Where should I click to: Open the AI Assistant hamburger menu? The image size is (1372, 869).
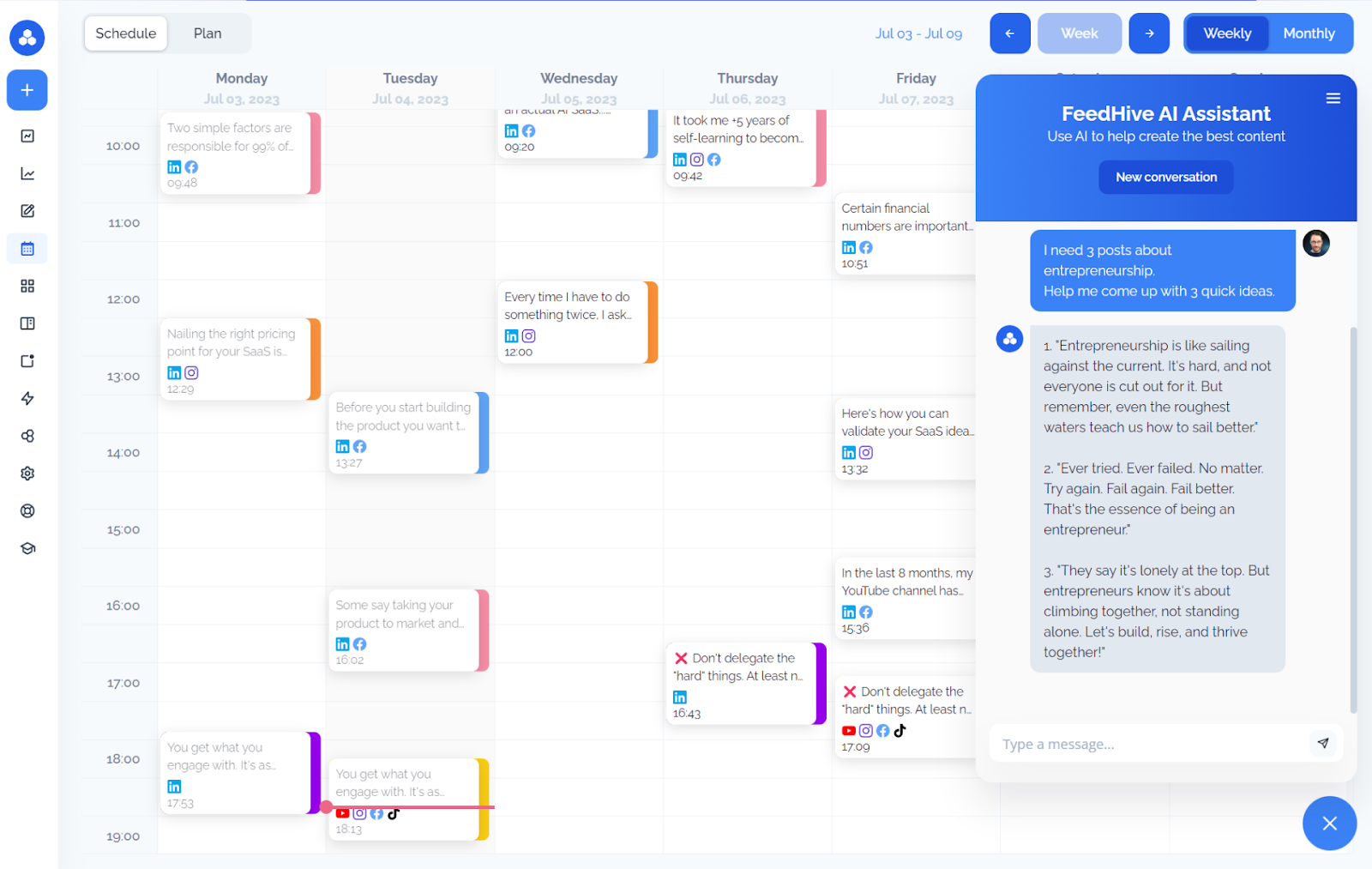[1333, 98]
